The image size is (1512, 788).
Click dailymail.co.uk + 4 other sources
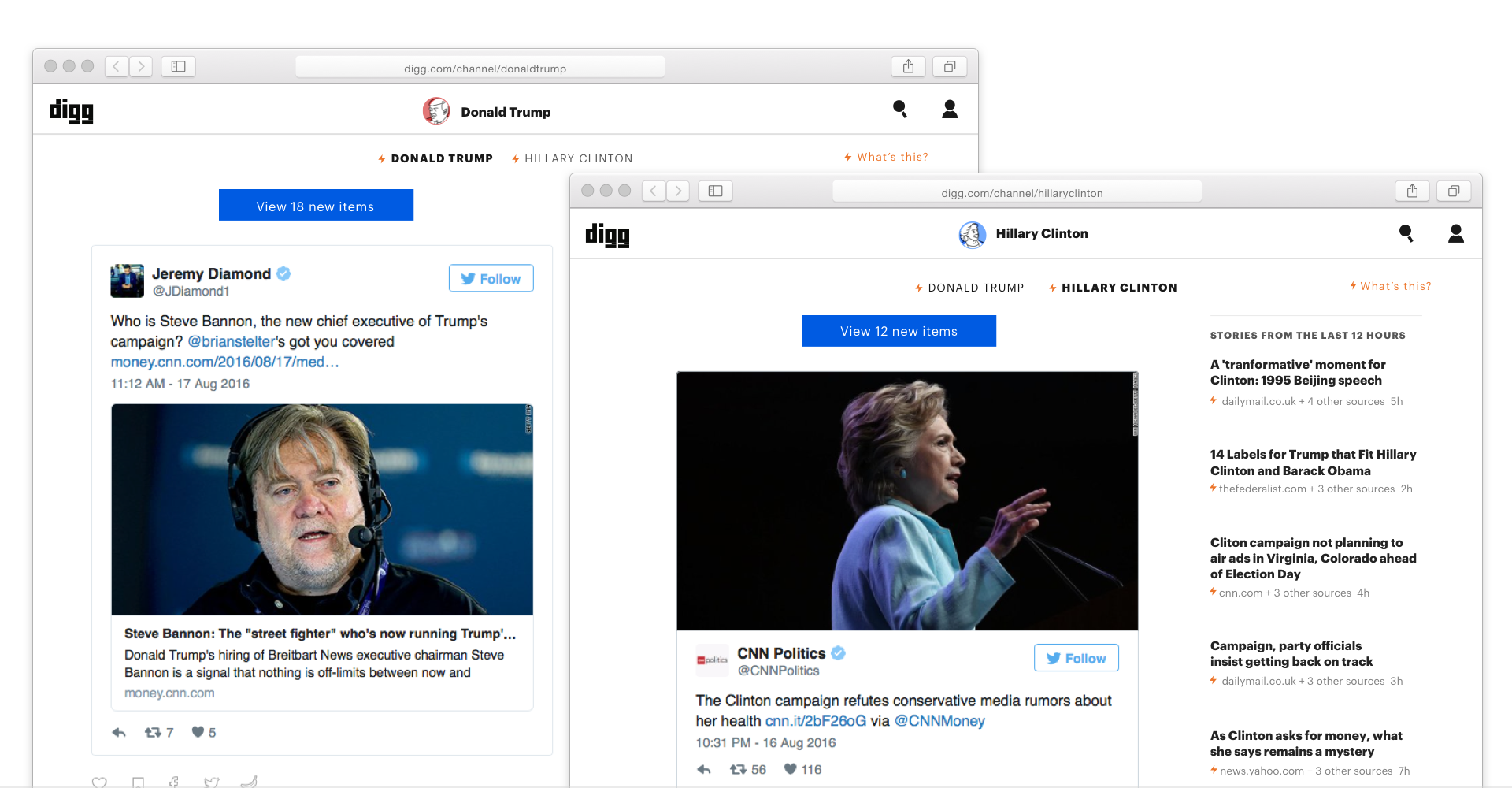coord(1303,401)
